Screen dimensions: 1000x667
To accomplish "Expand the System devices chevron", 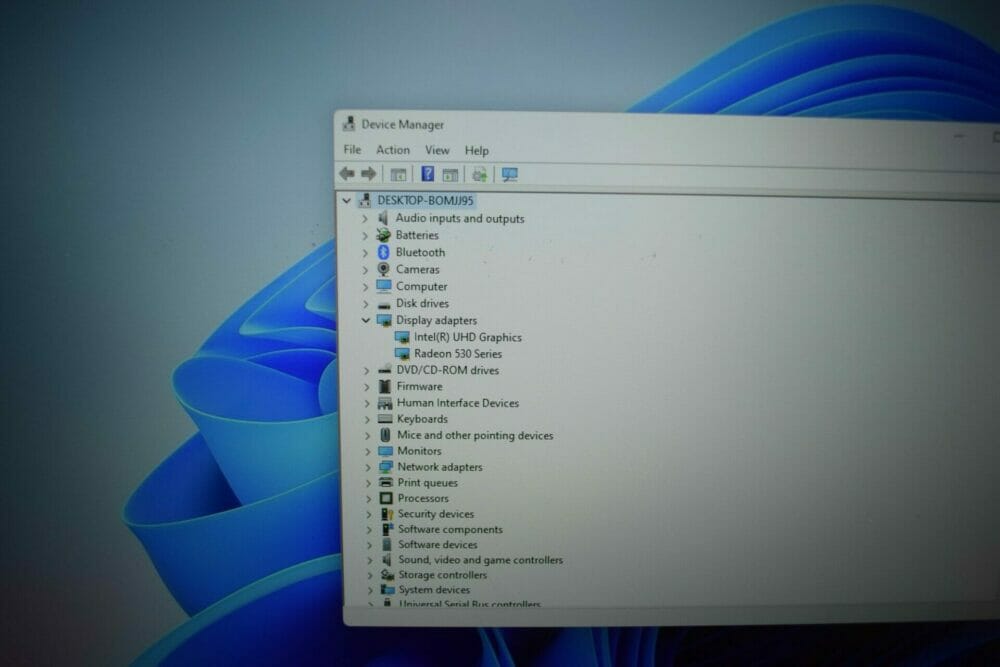I will coord(370,590).
